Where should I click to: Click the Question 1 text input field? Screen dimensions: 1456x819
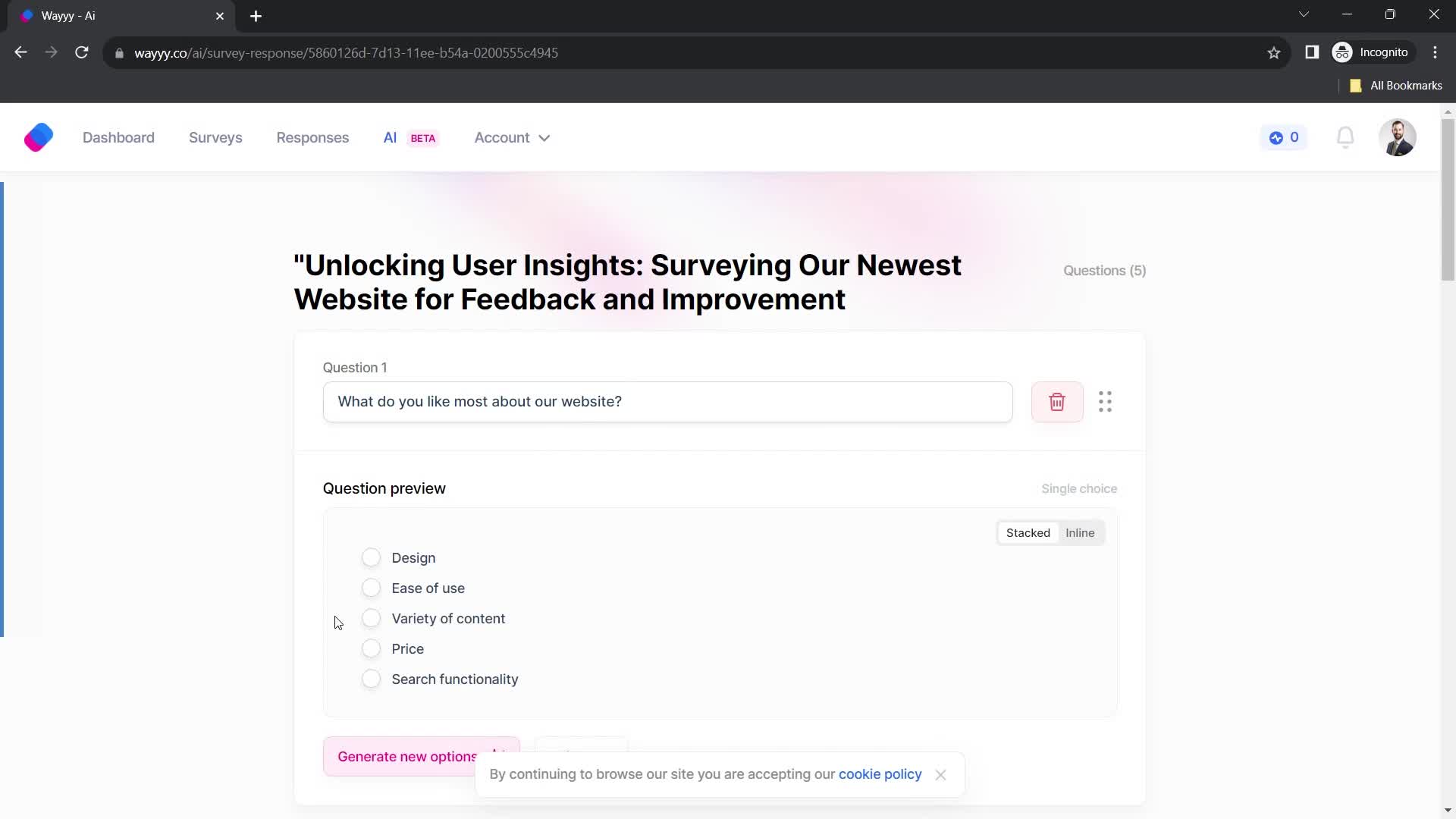pyautogui.click(x=669, y=402)
